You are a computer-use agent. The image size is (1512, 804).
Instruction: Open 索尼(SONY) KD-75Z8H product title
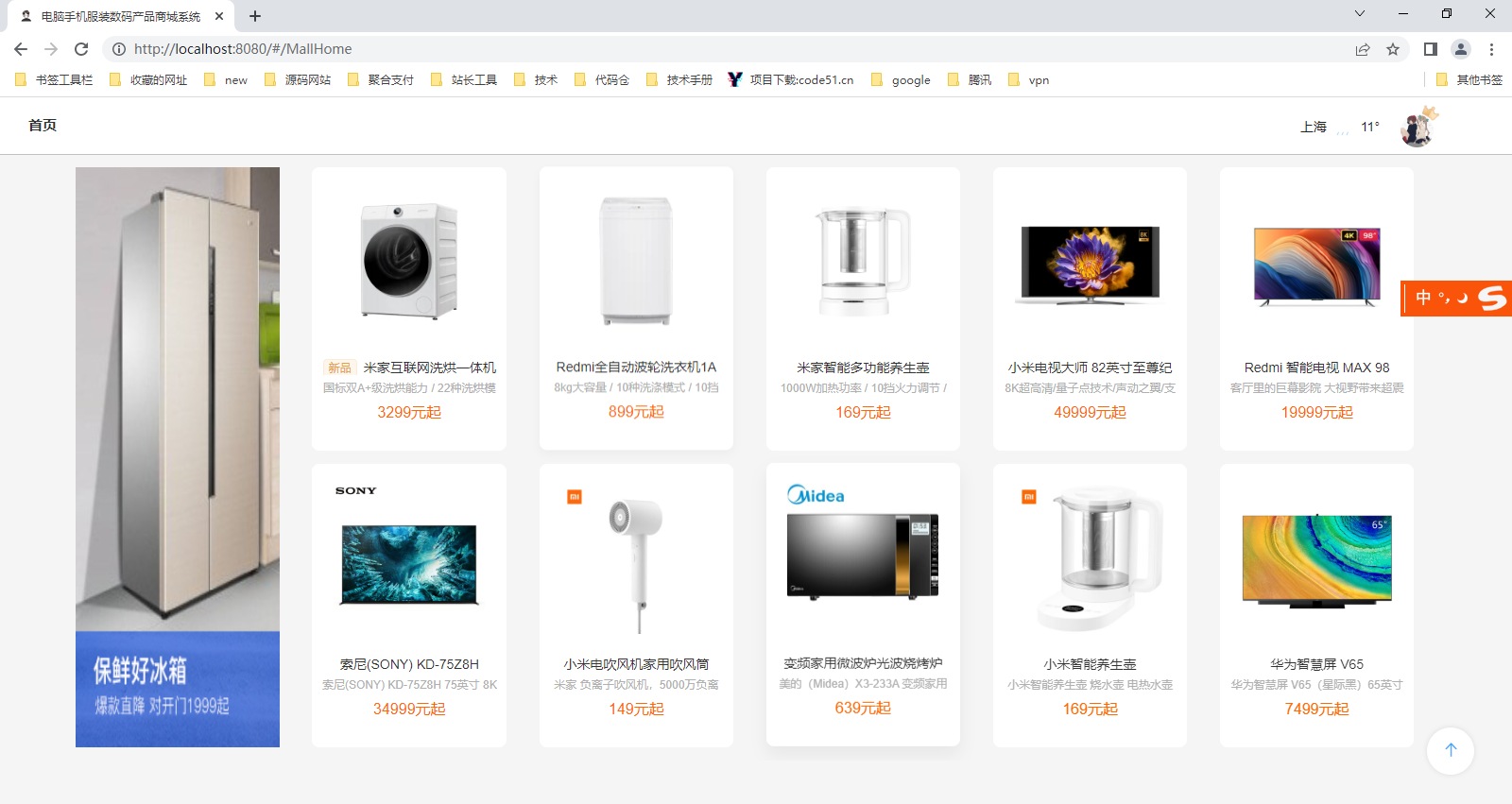coord(409,664)
